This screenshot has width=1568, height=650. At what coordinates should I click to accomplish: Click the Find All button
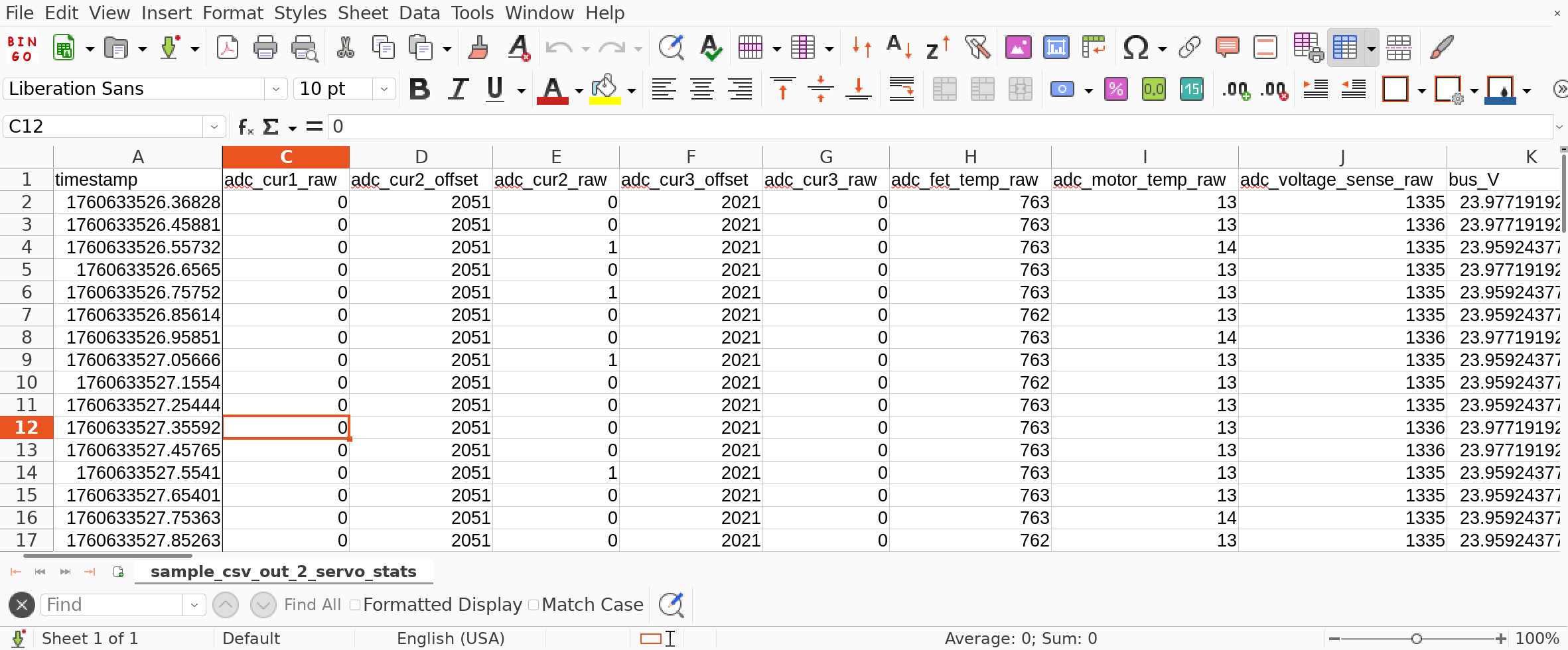point(312,605)
